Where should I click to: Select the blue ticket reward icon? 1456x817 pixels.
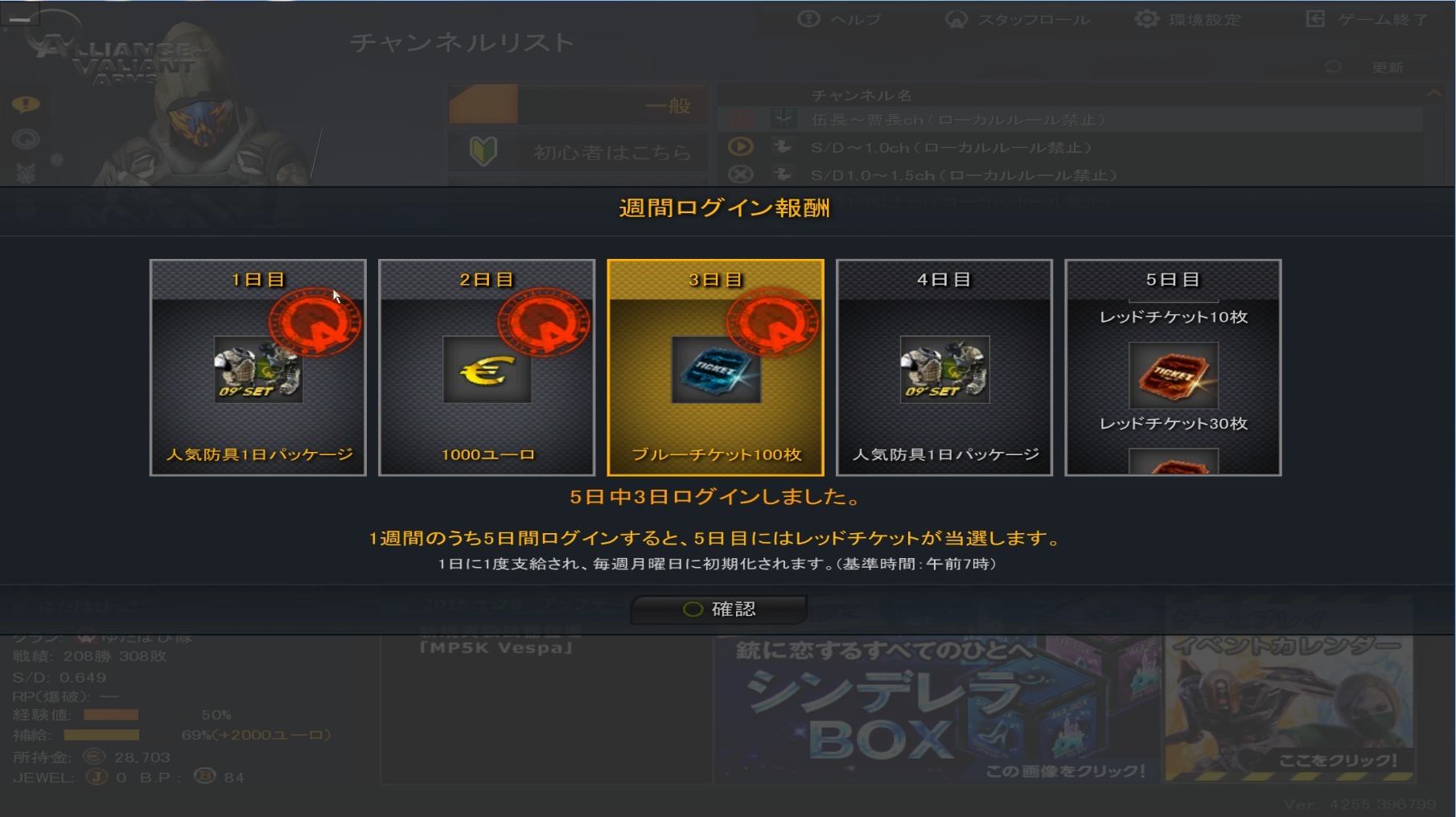tap(716, 370)
